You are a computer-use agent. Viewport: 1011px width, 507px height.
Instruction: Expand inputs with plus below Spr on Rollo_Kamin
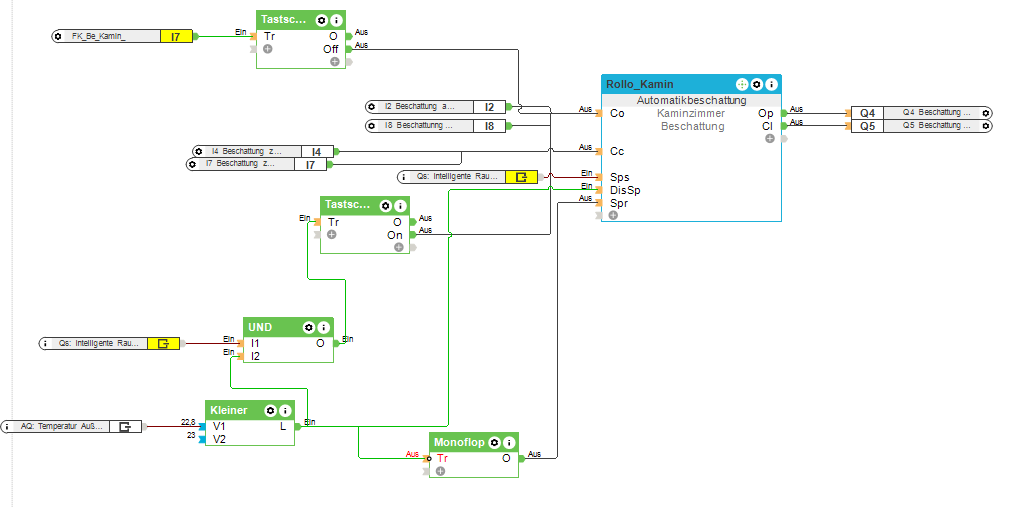[613, 215]
